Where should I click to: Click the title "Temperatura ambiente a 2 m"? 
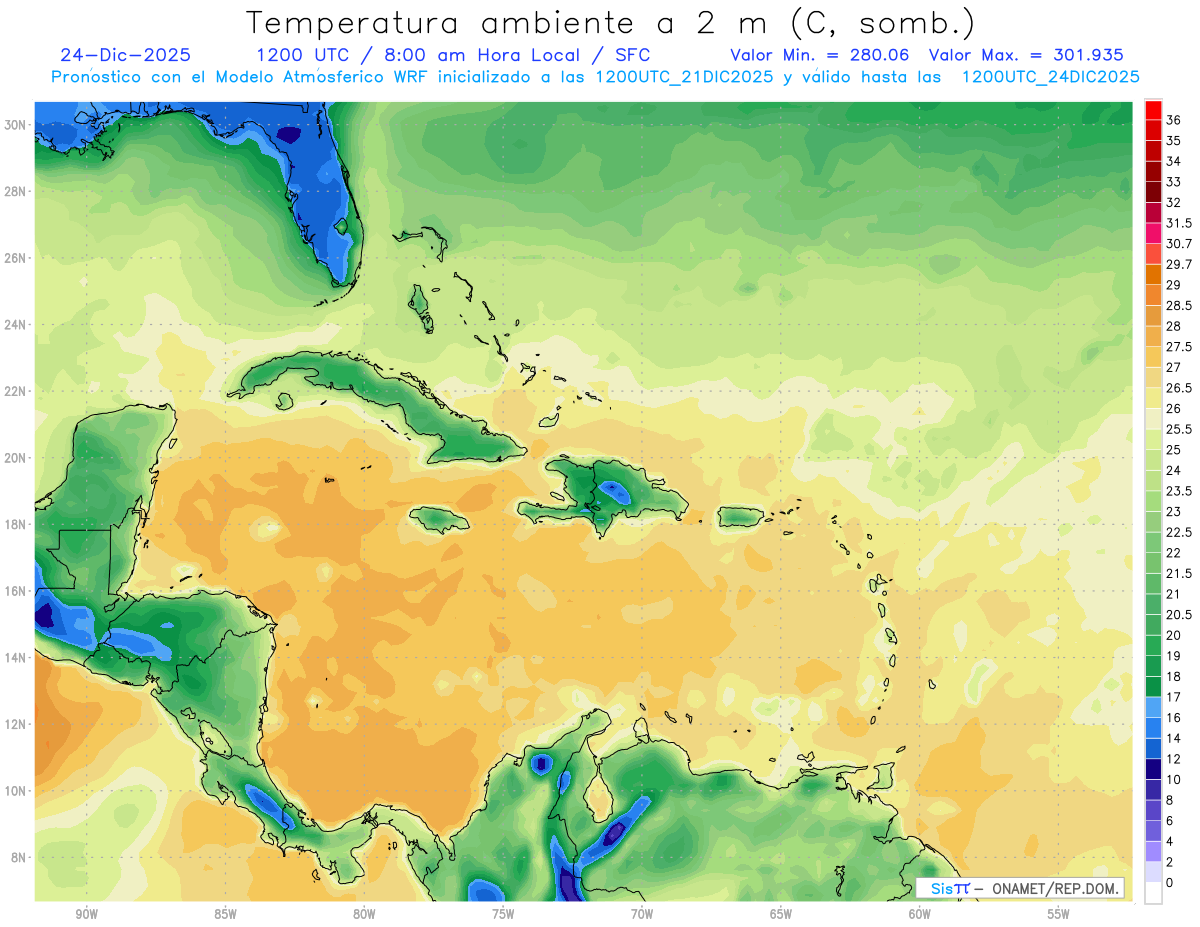(x=511, y=22)
